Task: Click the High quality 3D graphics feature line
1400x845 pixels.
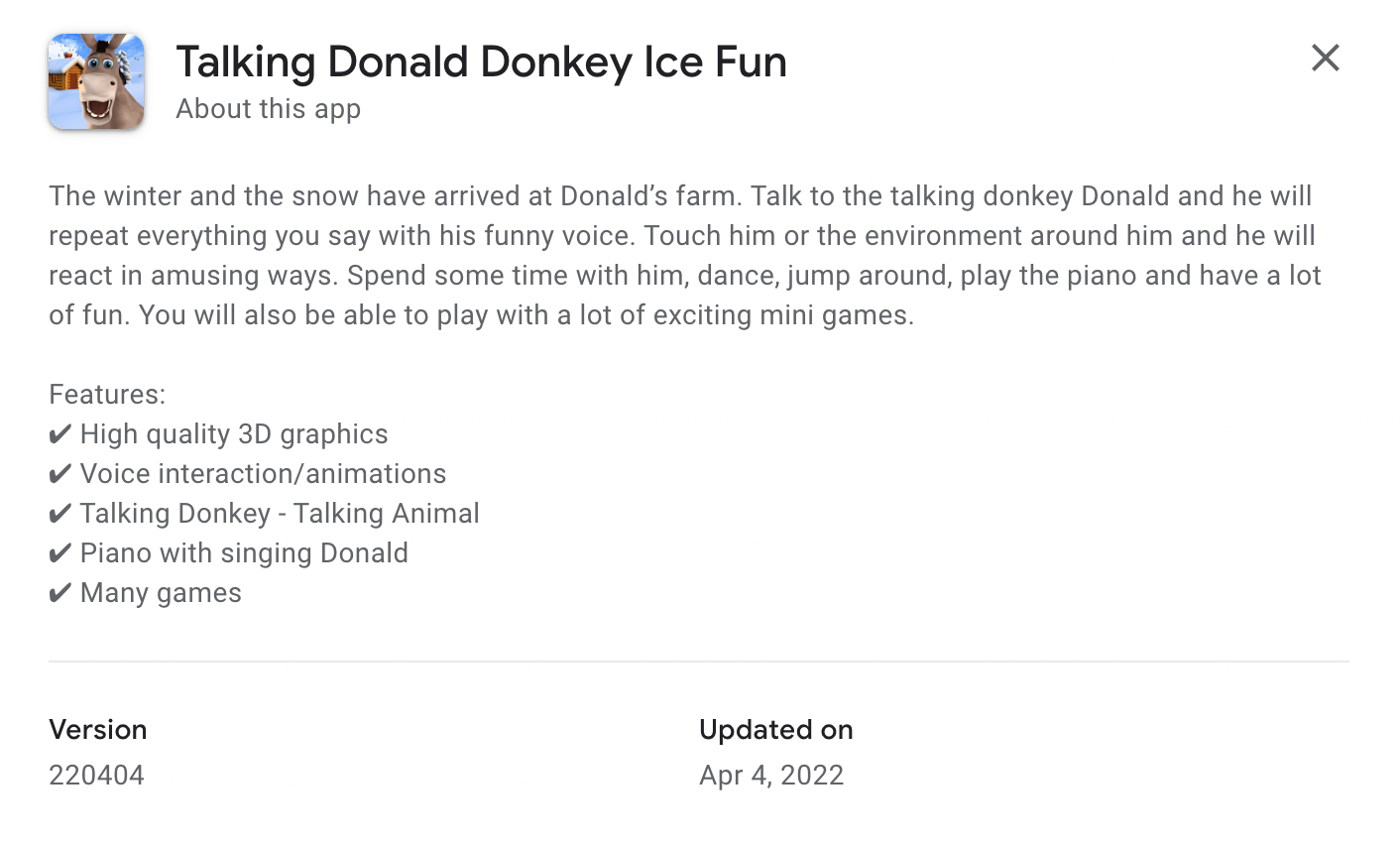Action: (x=234, y=433)
